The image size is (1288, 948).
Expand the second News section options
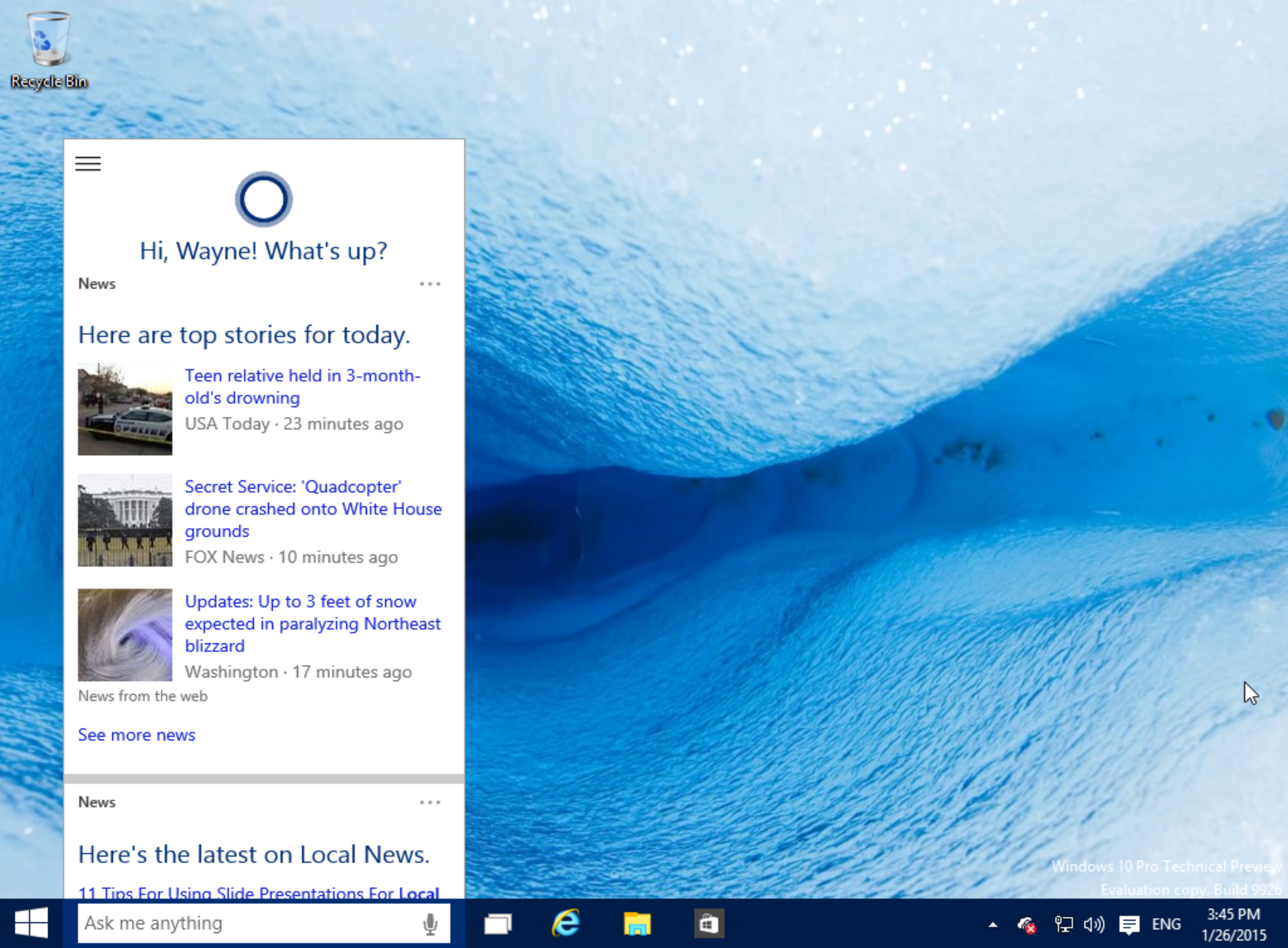431,802
